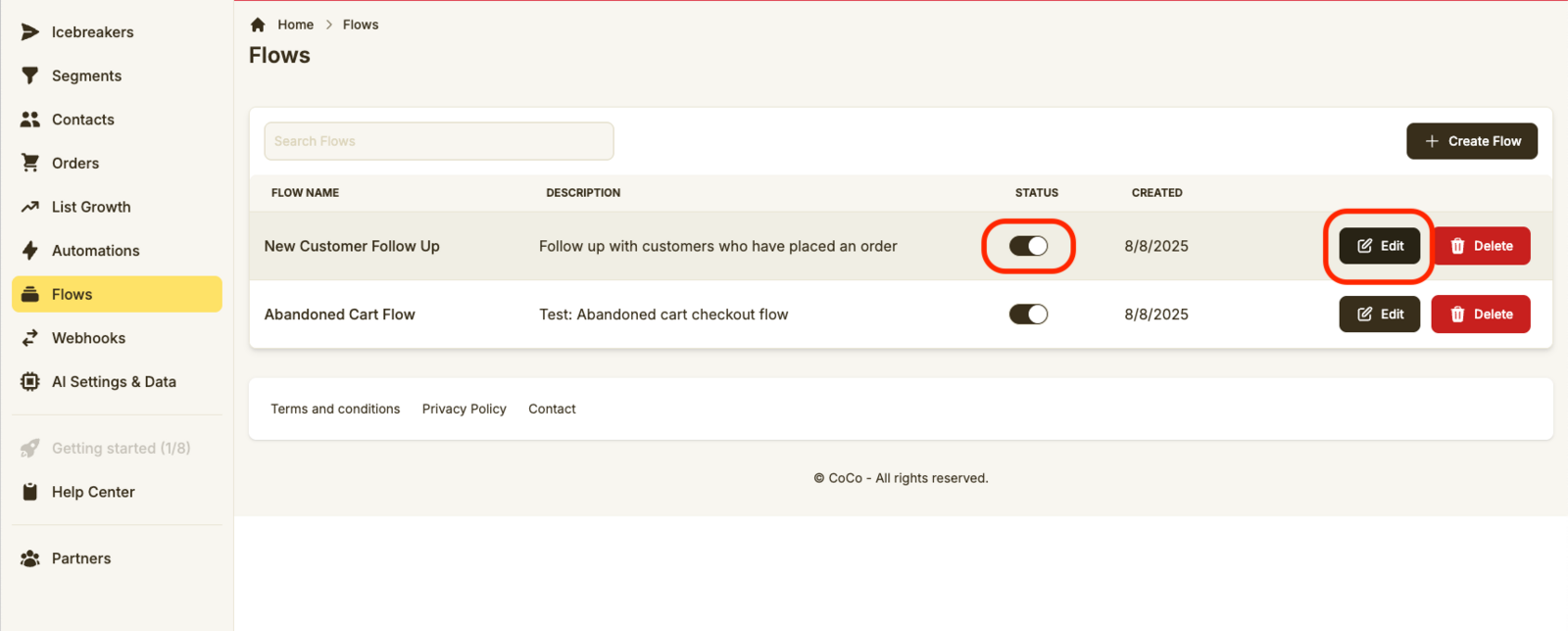Open Help Center from the sidebar
The width and height of the screenshot is (1568, 631).
[93, 492]
